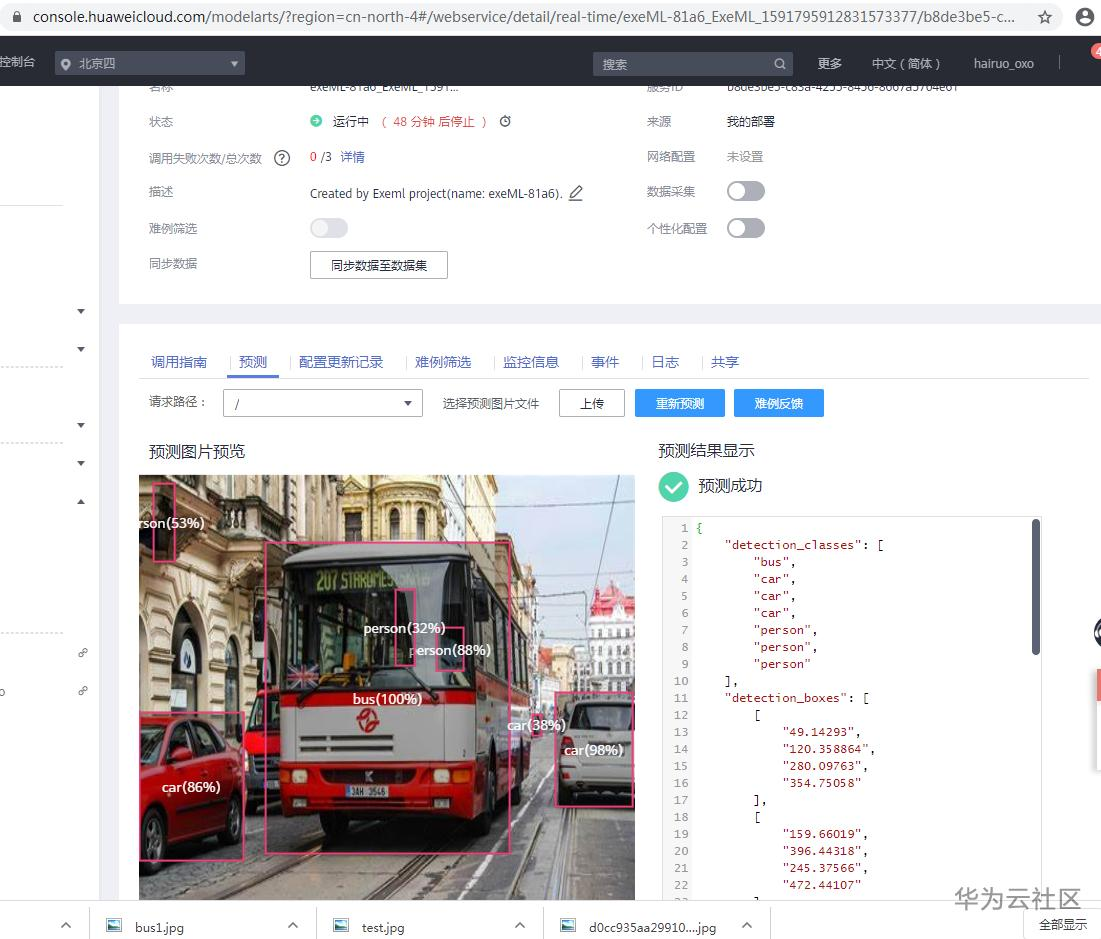
Task: Click the 48 分钟 后停止 text
Action: [x=434, y=122]
